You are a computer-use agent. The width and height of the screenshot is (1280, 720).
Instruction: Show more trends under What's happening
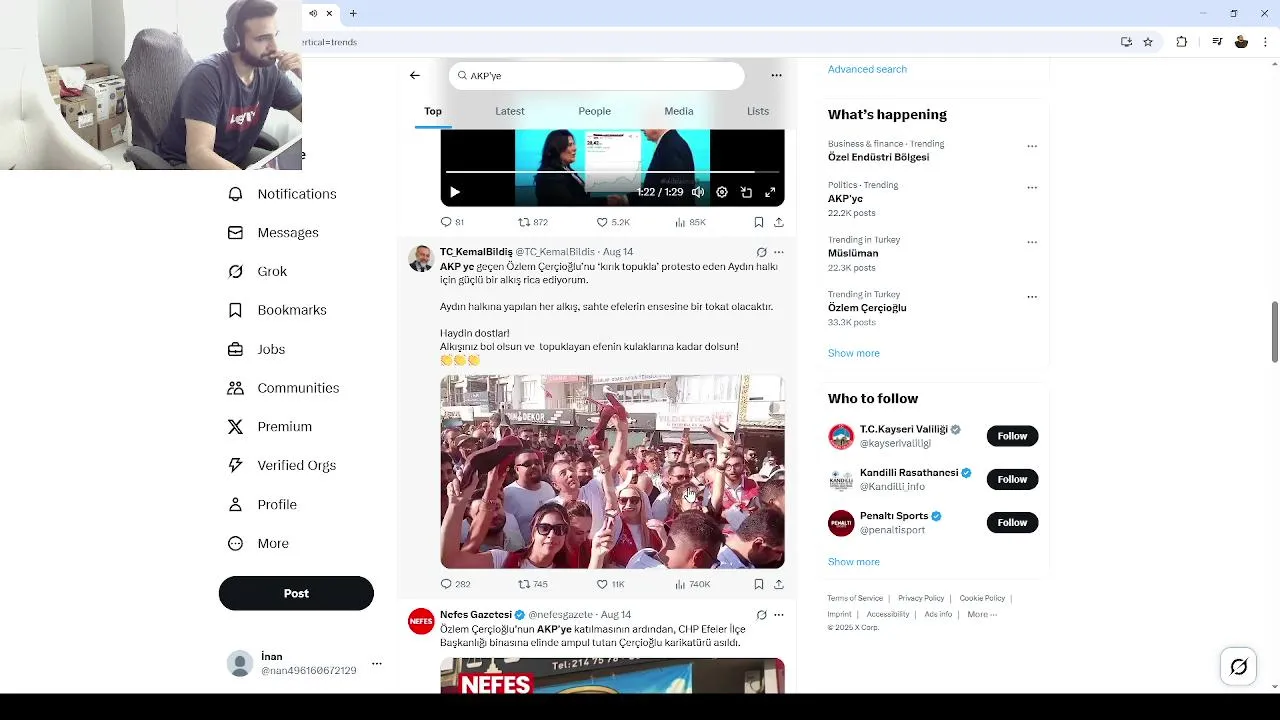(x=854, y=353)
